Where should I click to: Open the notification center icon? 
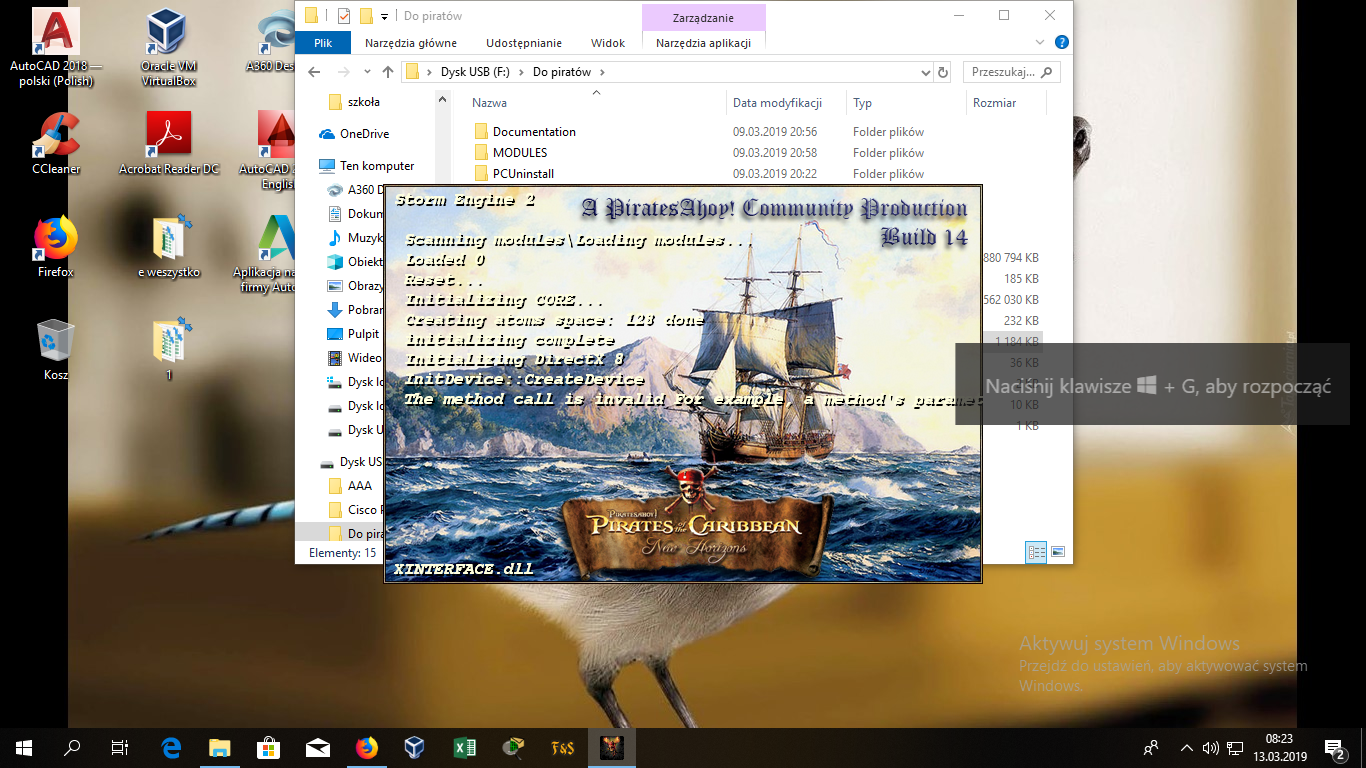point(1333,747)
